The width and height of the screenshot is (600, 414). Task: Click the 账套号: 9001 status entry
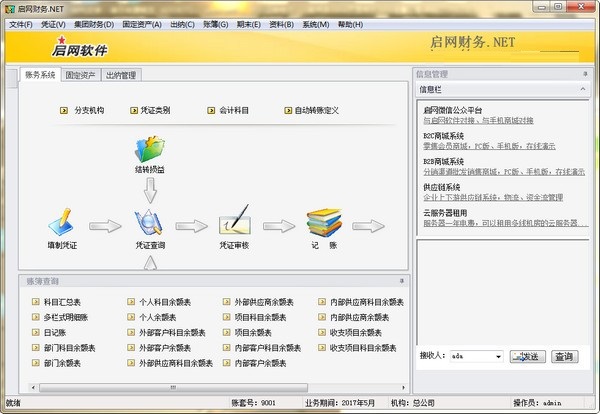click(253, 403)
